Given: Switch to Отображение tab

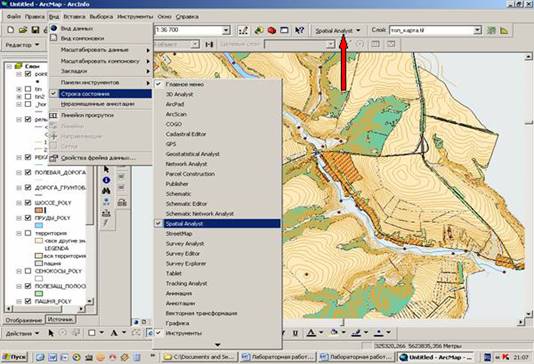Looking at the screenshot, I should 23,320.
